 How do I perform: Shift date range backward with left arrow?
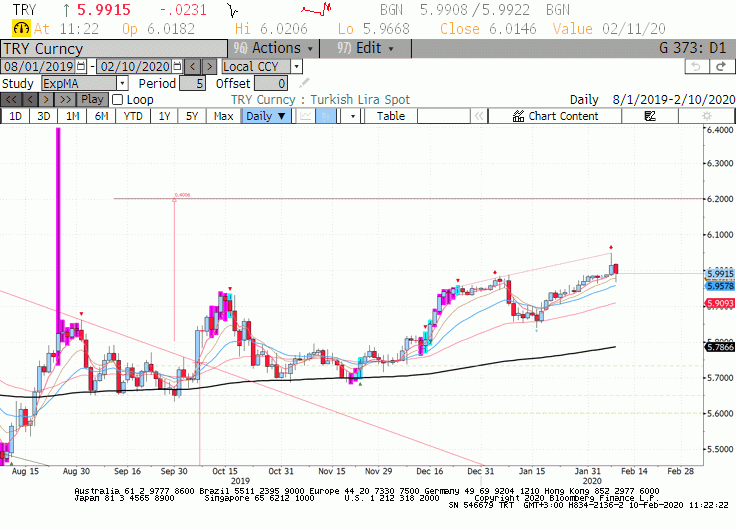(192, 66)
